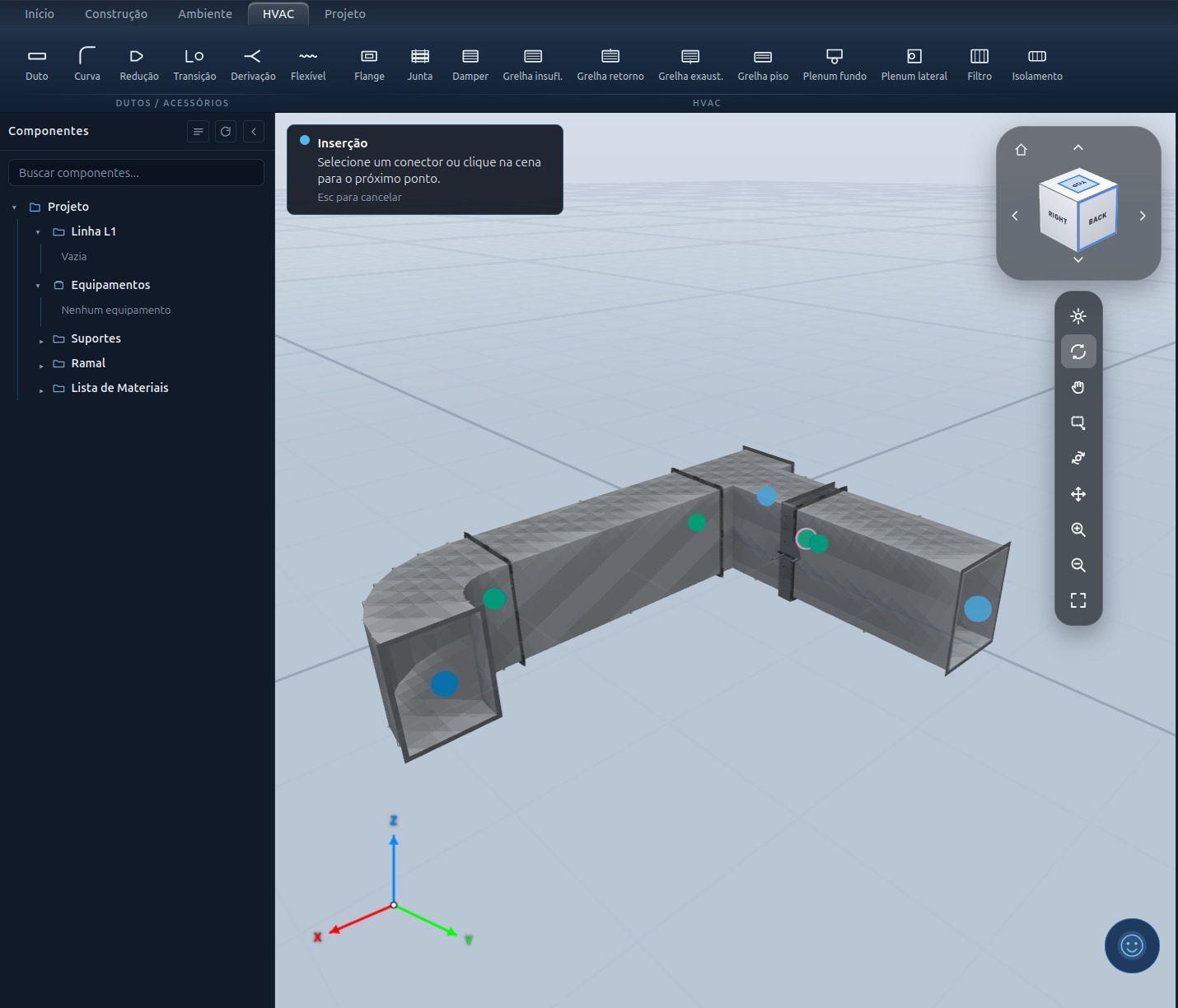Expand the Ramal folder
Image resolution: width=1178 pixels, height=1008 pixels.
click(41, 365)
